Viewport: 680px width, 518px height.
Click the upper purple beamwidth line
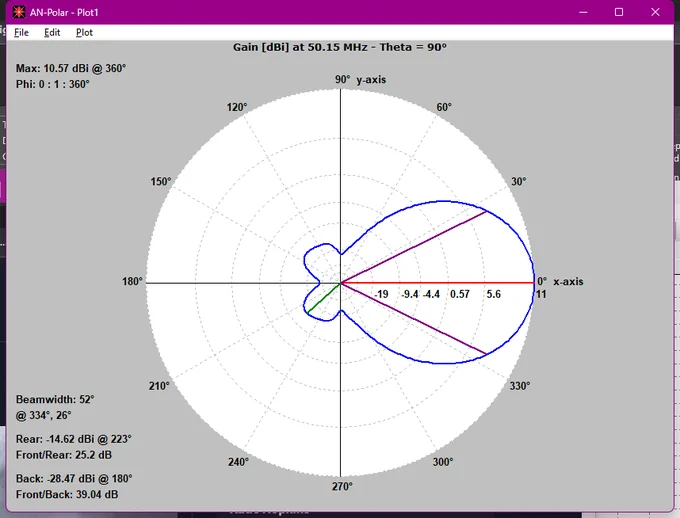coord(413,247)
